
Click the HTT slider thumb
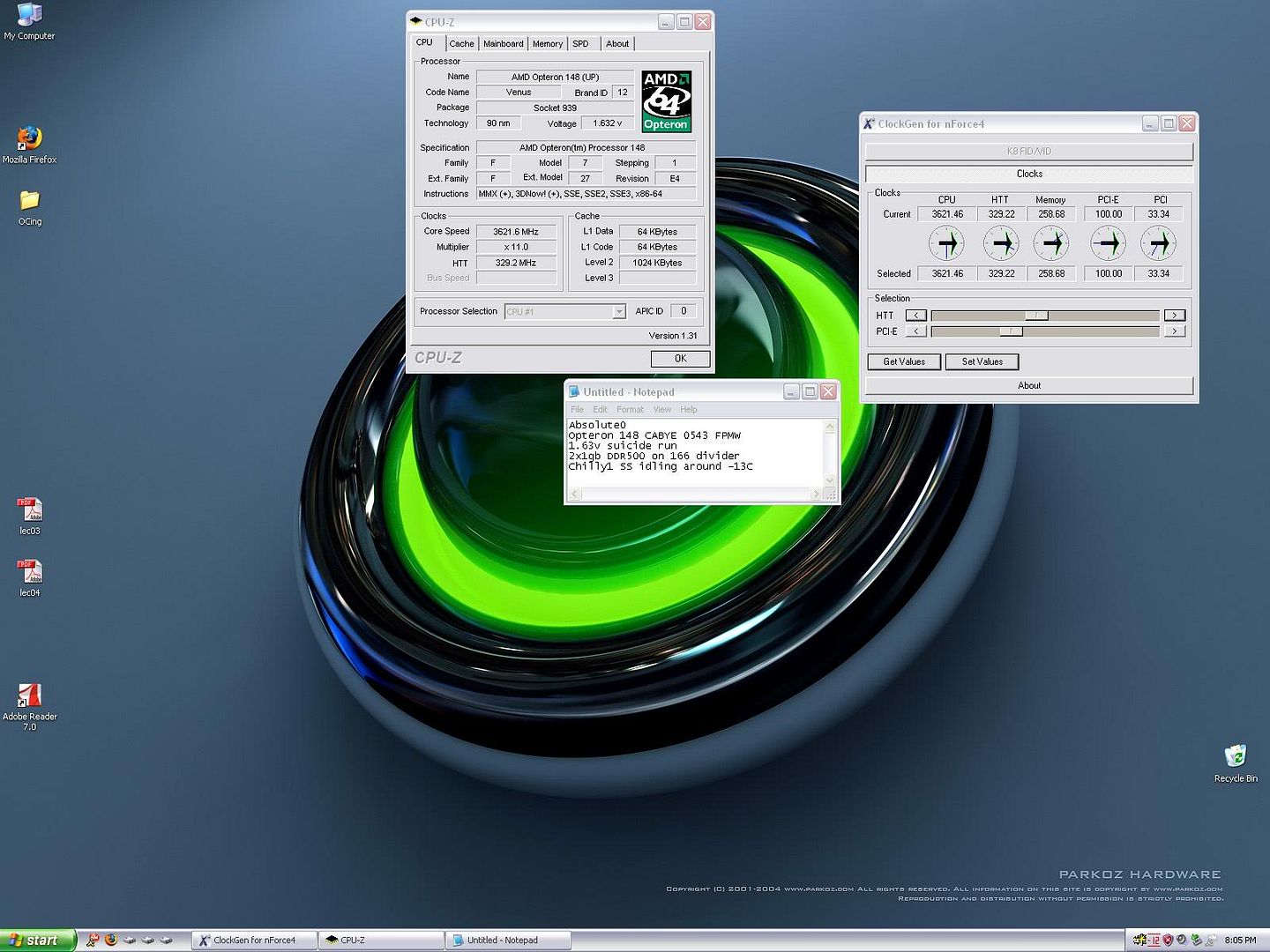pyautogui.click(x=1036, y=316)
